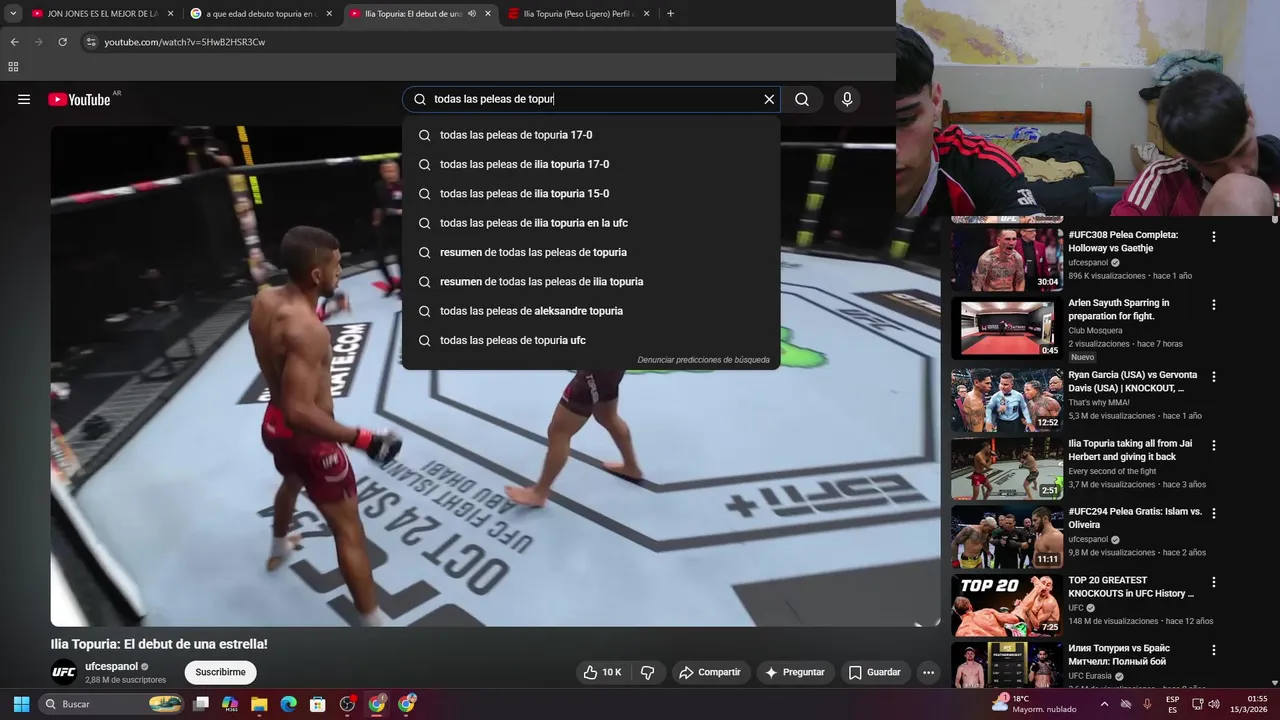Like the video showing 10 K
The height and width of the screenshot is (720, 1280).
pyautogui.click(x=602, y=672)
